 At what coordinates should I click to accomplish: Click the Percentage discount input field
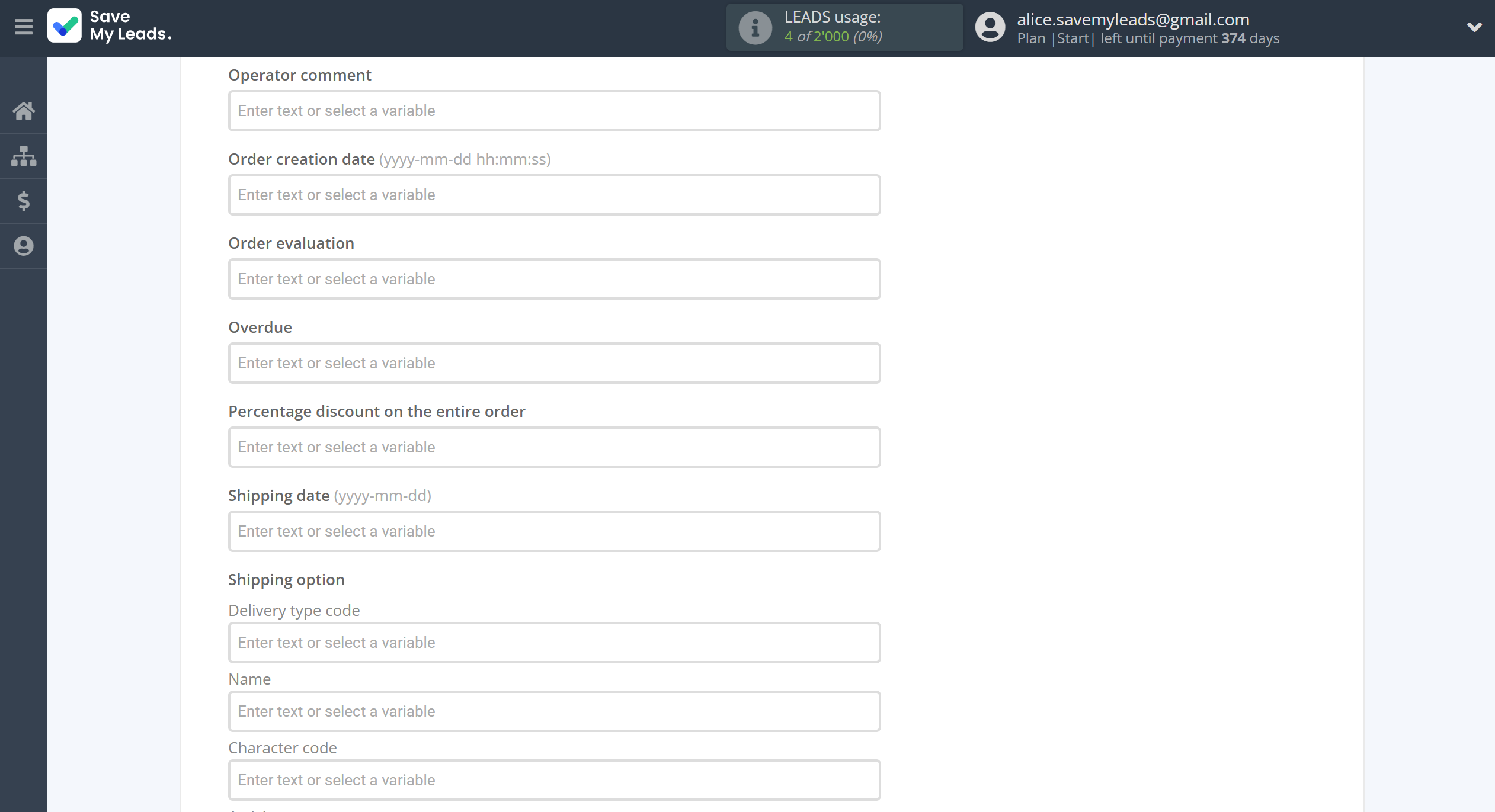(x=553, y=447)
